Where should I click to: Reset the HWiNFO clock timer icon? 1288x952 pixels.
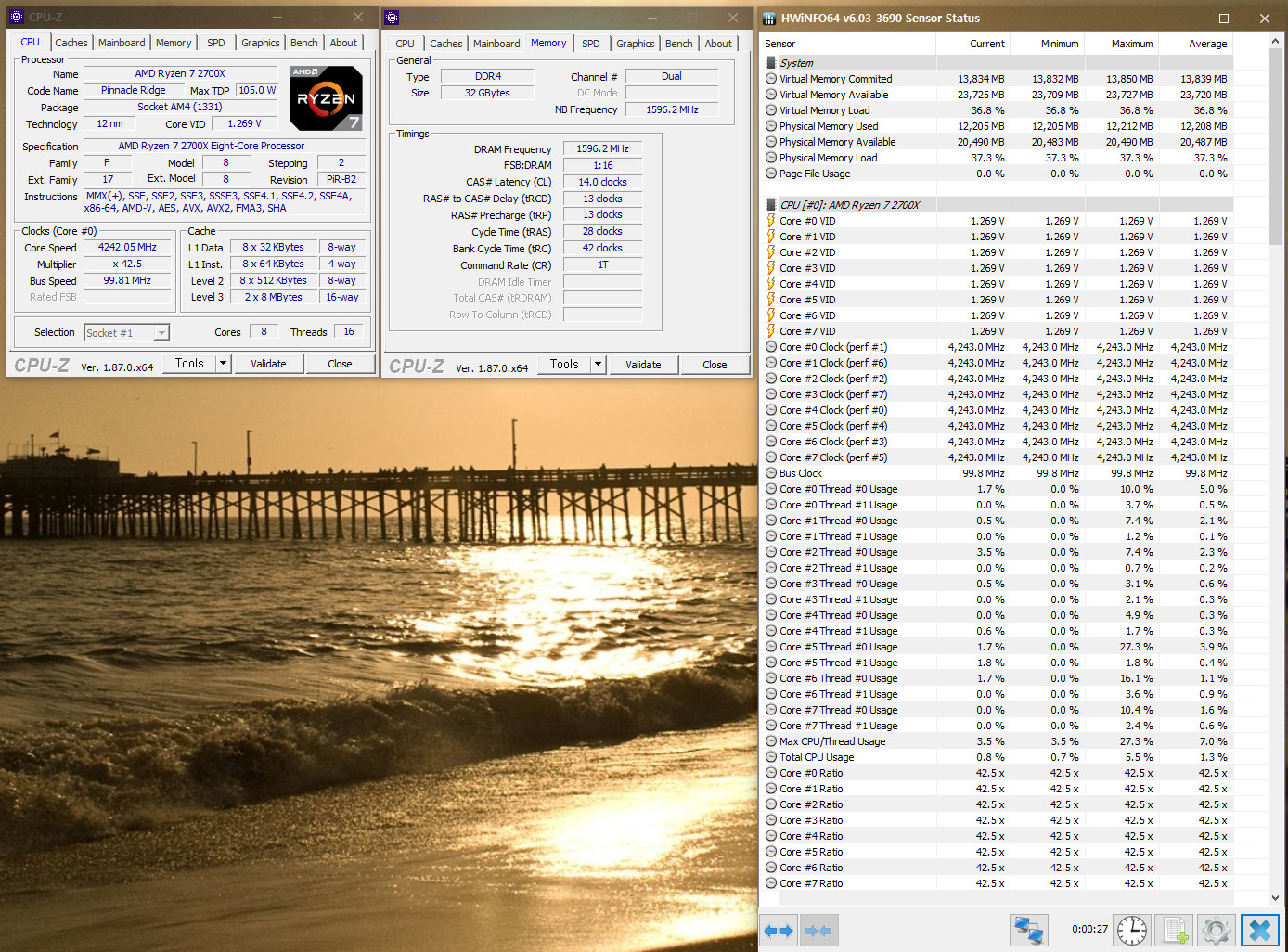pyautogui.click(x=1131, y=930)
